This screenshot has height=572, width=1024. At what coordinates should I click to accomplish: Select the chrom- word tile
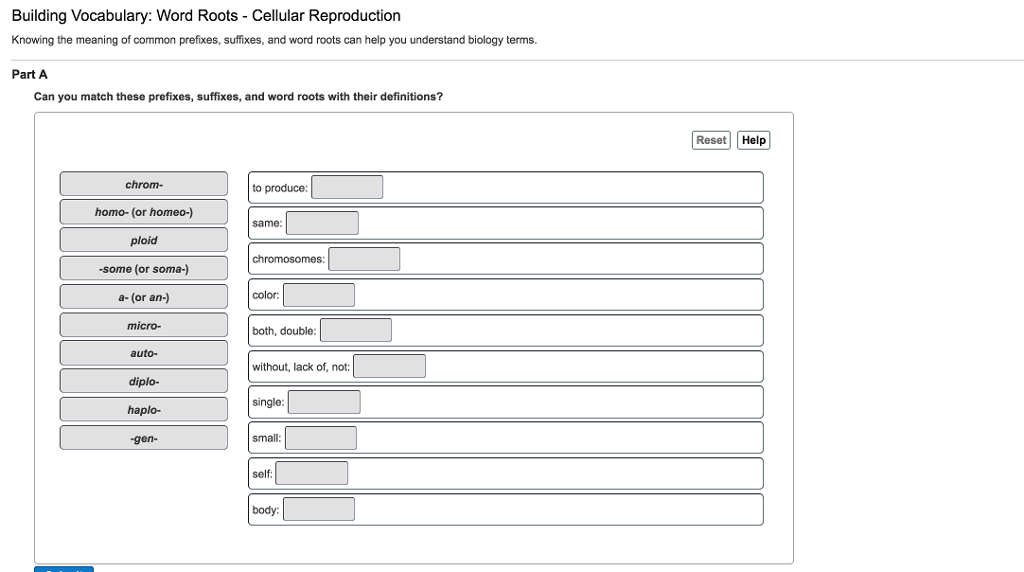pyautogui.click(x=144, y=184)
